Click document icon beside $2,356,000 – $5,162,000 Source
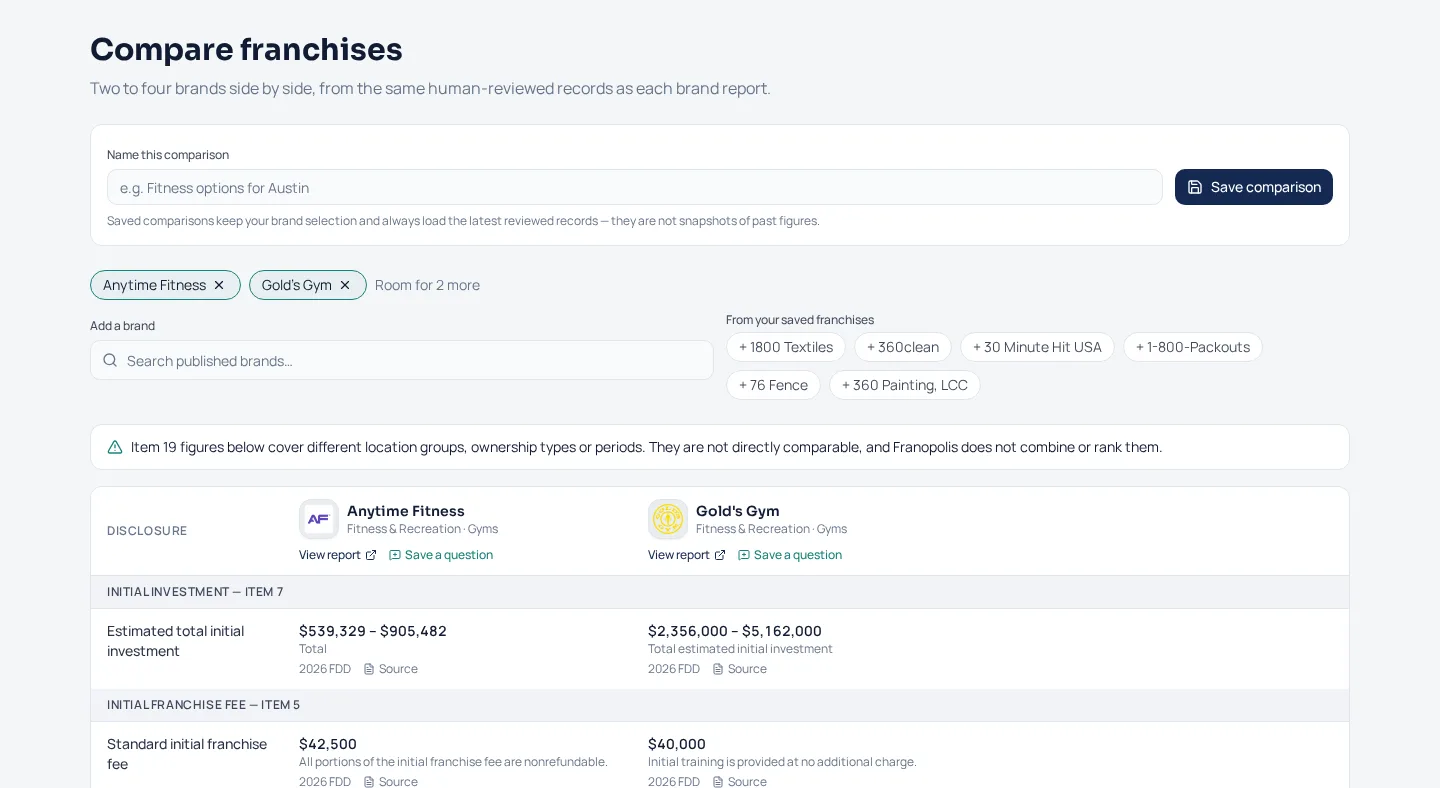The width and height of the screenshot is (1440, 788). coord(718,669)
